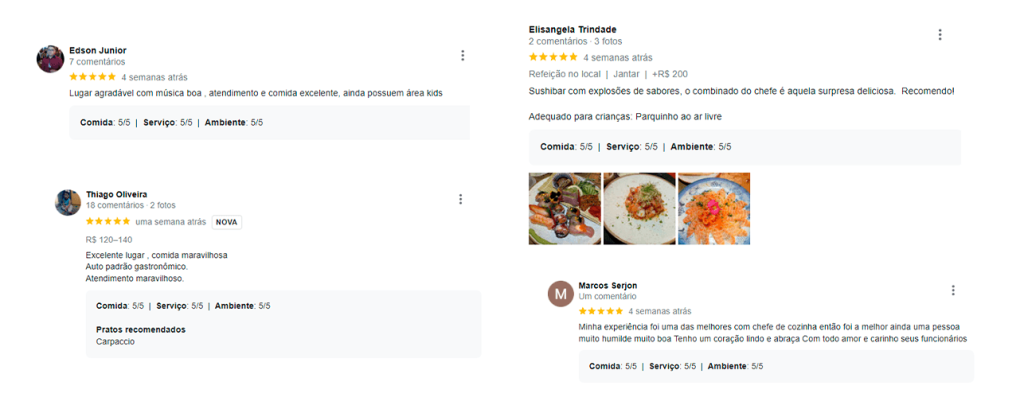Open the sushi platter photo thumbnail
The image size is (1024, 413).
pos(565,208)
